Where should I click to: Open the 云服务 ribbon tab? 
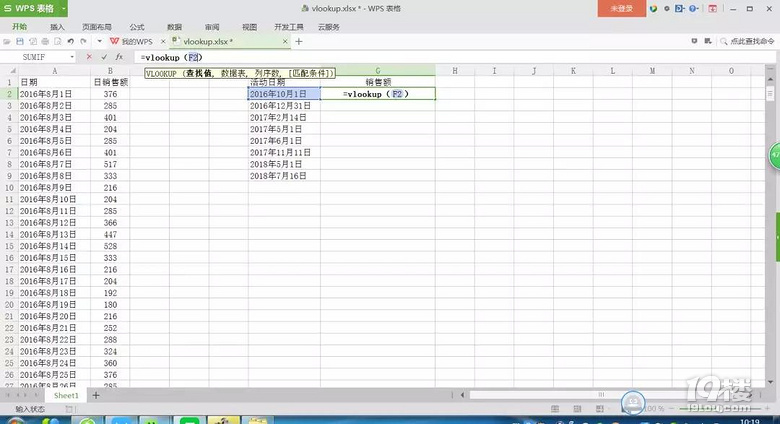(x=329, y=27)
